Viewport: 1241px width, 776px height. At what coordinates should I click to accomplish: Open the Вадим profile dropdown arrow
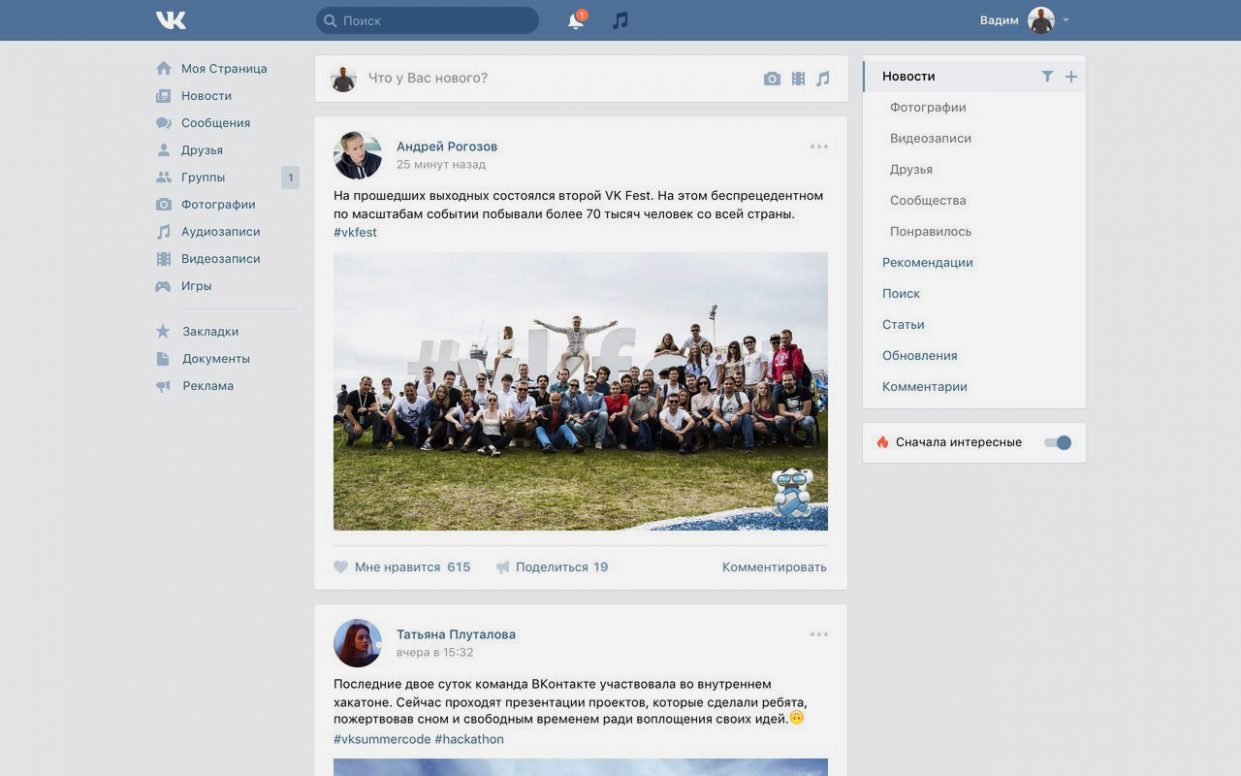pyautogui.click(x=1066, y=20)
